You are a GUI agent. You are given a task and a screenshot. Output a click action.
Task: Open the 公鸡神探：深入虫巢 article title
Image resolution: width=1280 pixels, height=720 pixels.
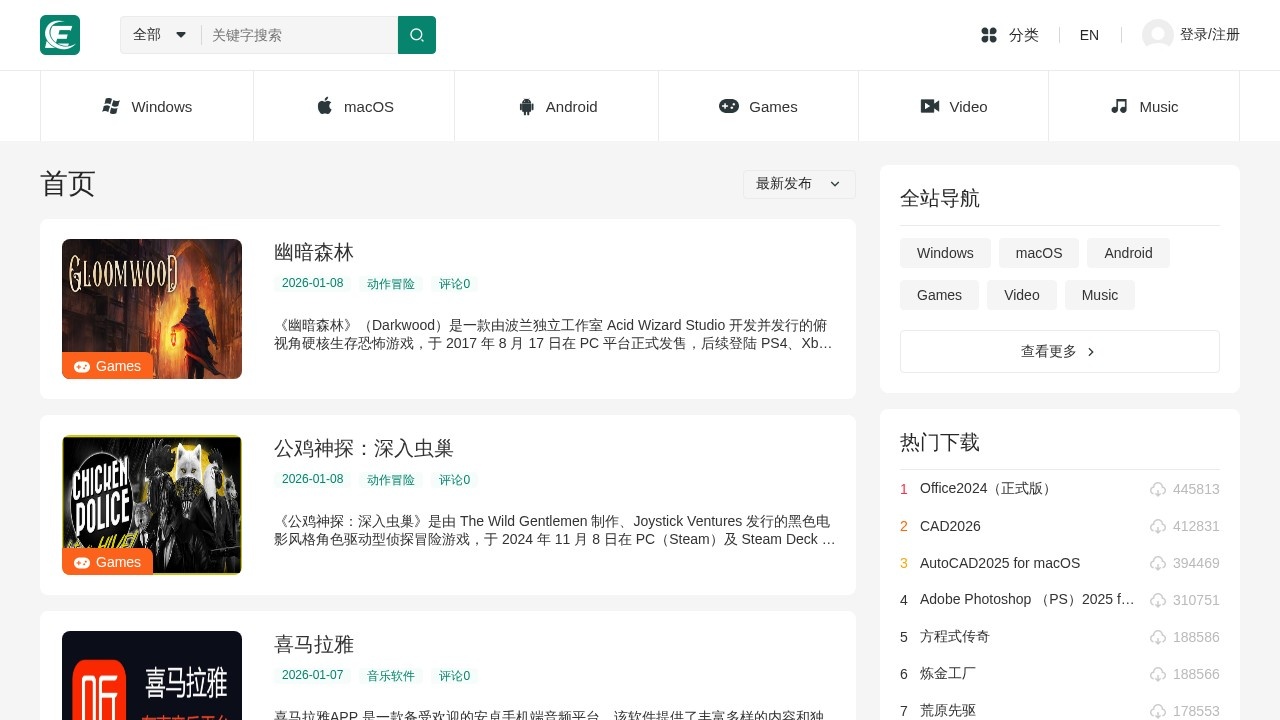coord(364,448)
